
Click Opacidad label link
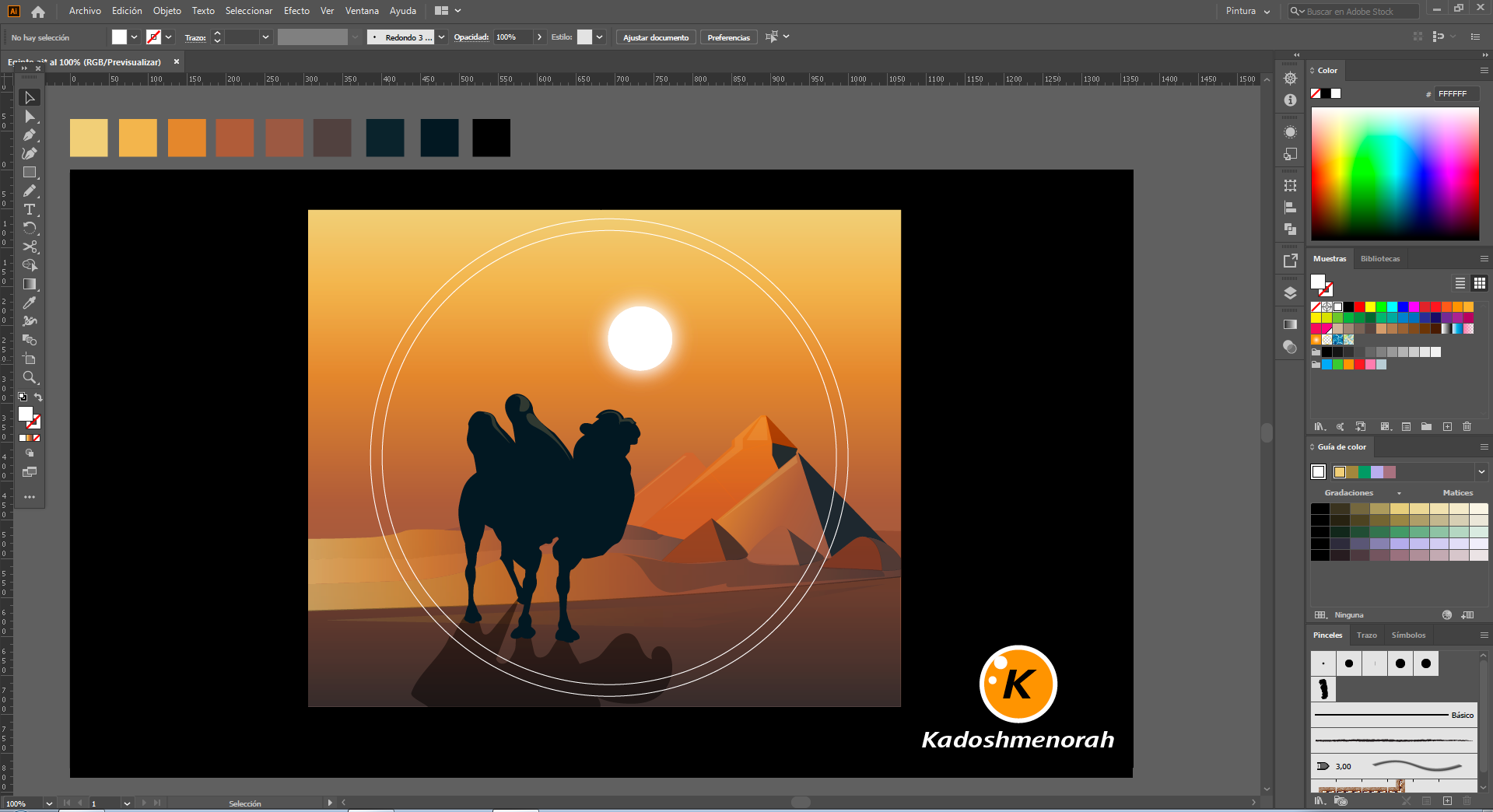(x=471, y=37)
